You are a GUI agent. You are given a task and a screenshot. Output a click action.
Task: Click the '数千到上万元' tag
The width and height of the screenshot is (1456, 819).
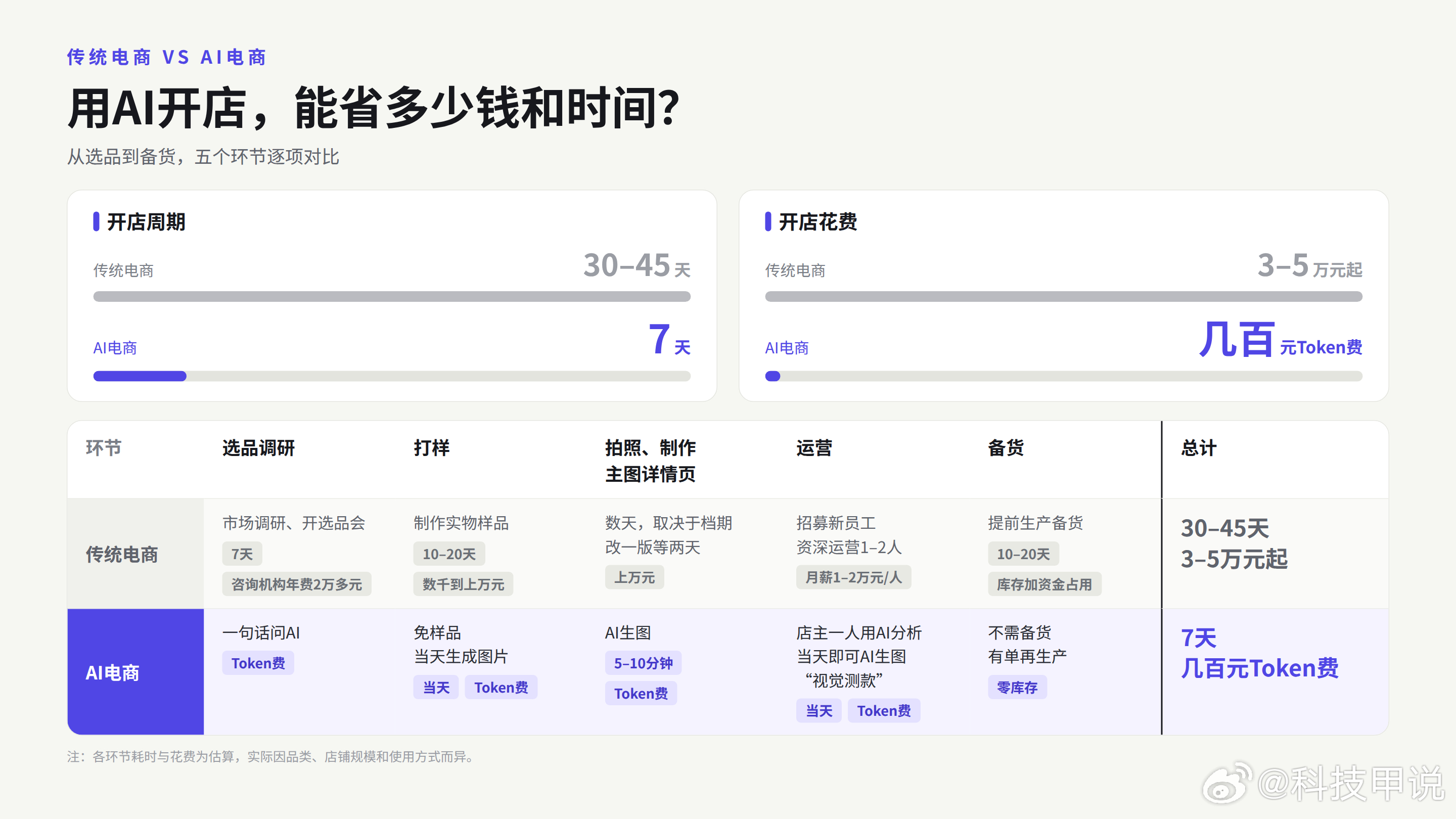463,584
